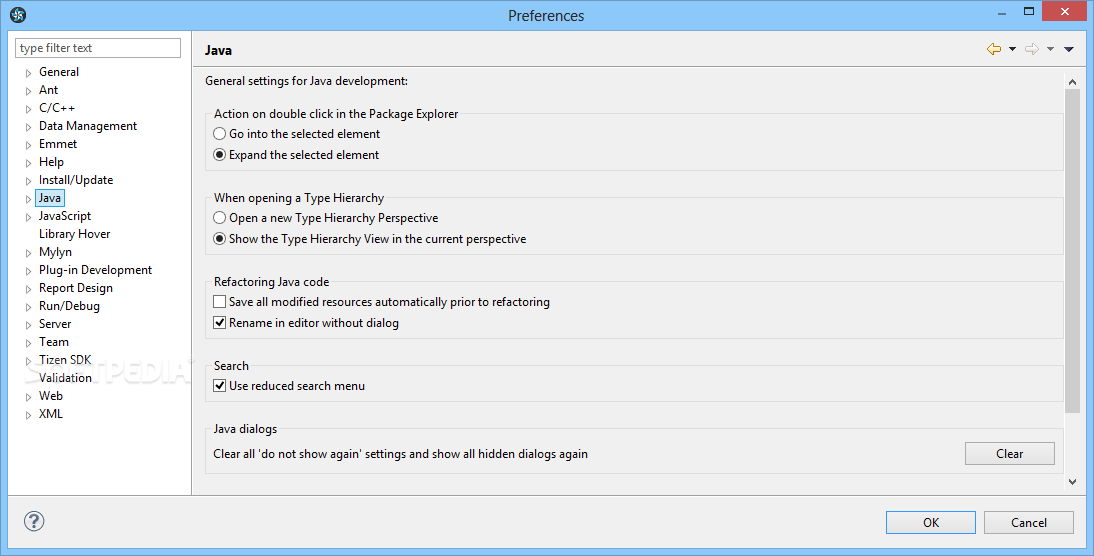Click the Clear button for Java dialogs
The width and height of the screenshot is (1094, 556).
tap(1010, 453)
